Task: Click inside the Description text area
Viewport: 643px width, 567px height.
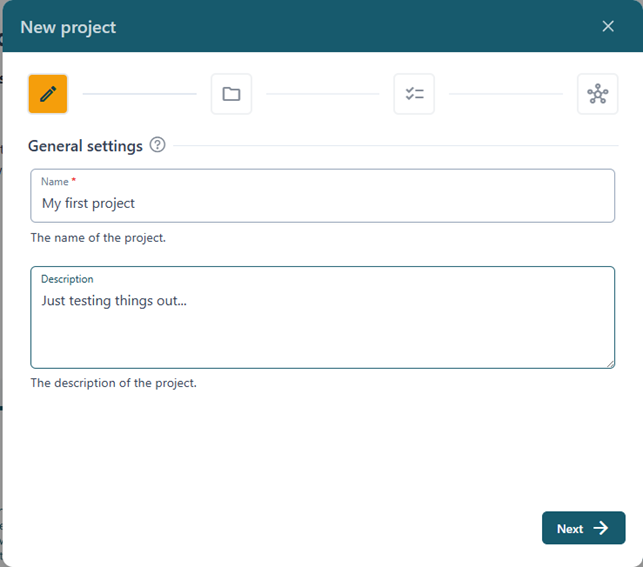Action: pos(322,330)
